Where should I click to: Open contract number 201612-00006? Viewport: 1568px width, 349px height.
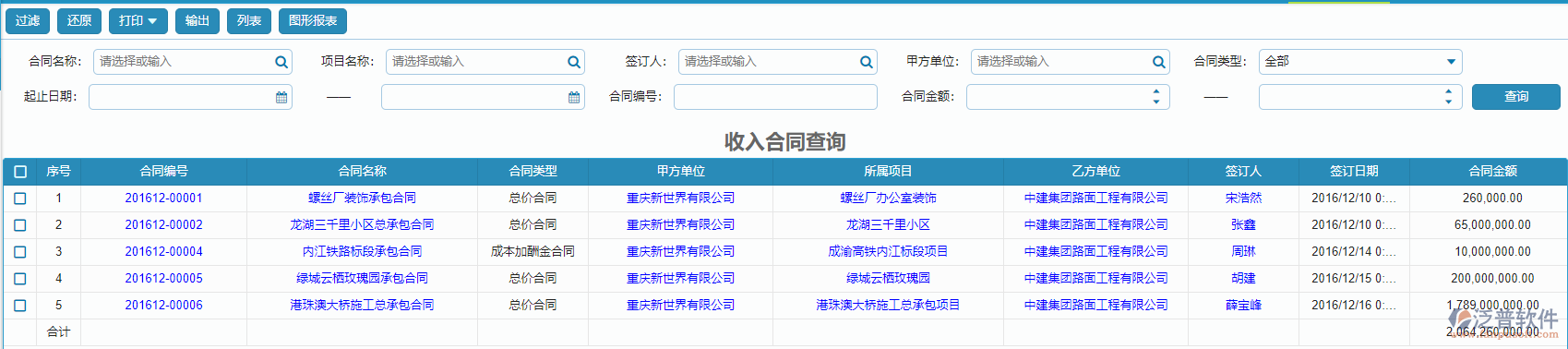pos(164,306)
